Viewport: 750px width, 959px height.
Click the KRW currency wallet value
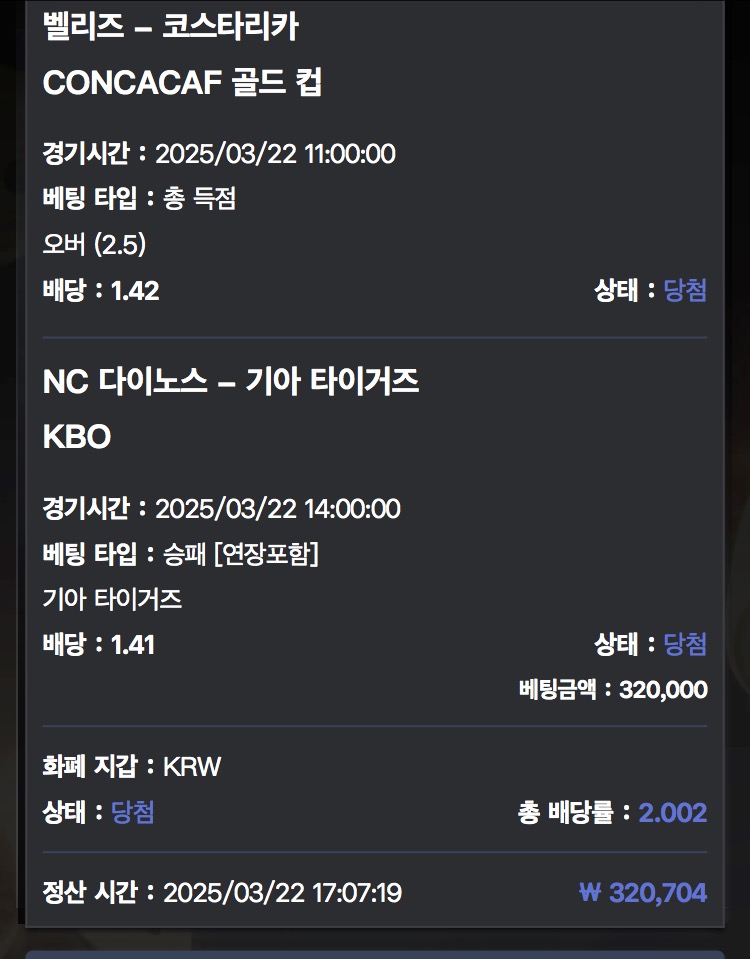(192, 767)
